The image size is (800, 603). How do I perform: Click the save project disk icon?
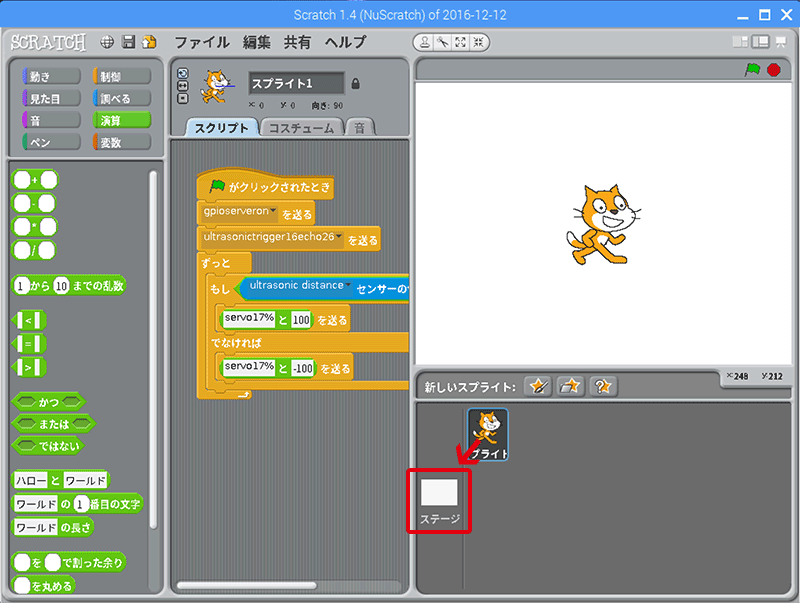pyautogui.click(x=128, y=43)
